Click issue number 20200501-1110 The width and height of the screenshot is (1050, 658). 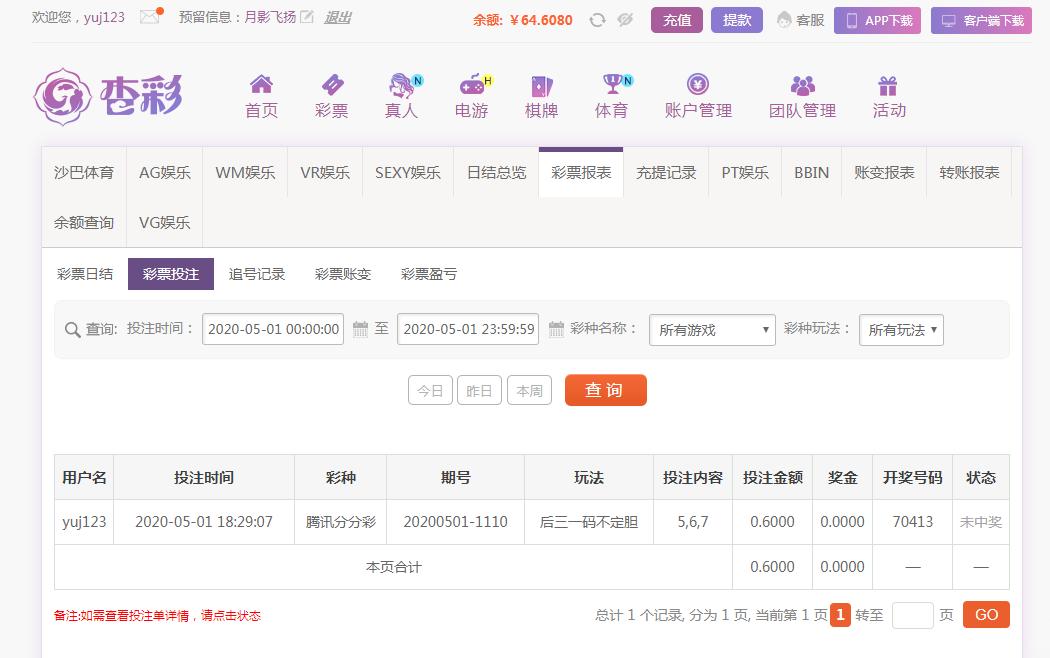(x=455, y=522)
